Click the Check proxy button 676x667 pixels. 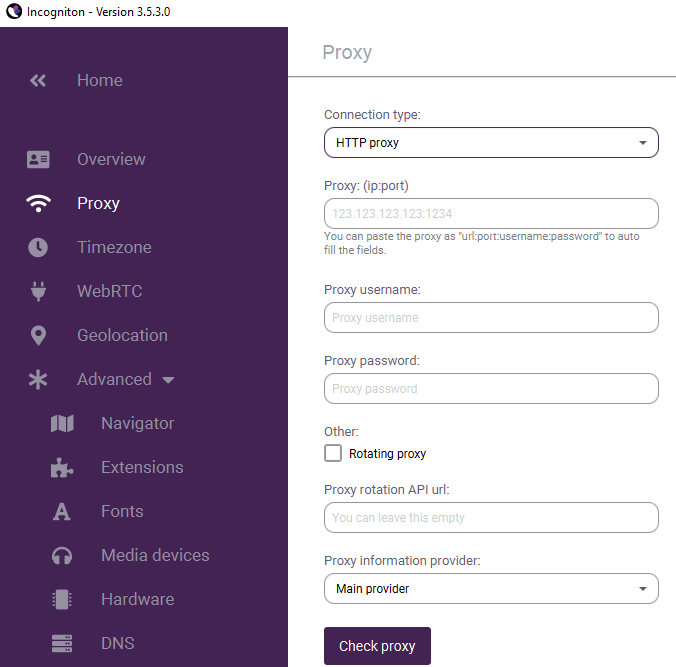(377, 646)
